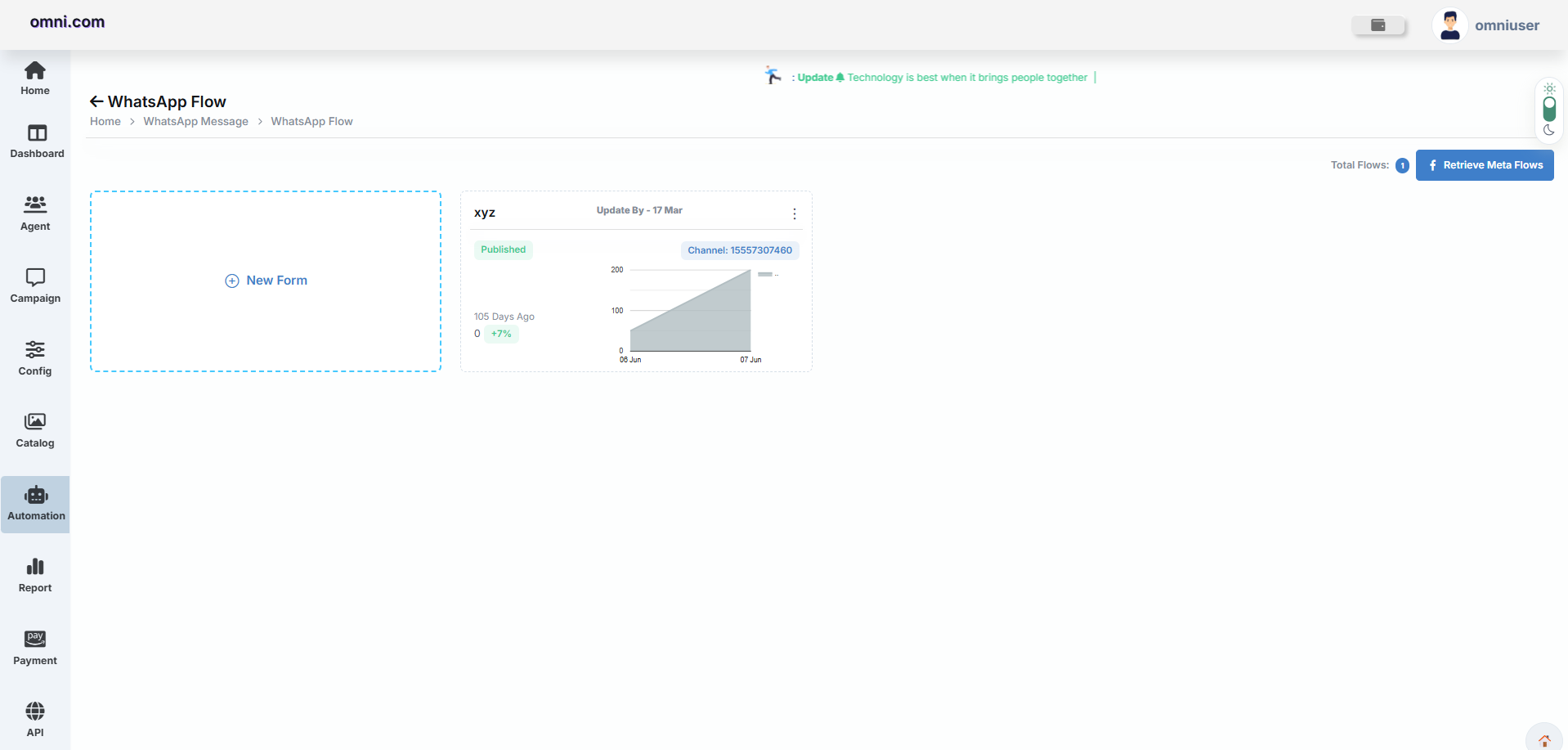The width and height of the screenshot is (1568, 750).
Task: Open the Dashboard sidebar icon
Action: [x=37, y=132]
